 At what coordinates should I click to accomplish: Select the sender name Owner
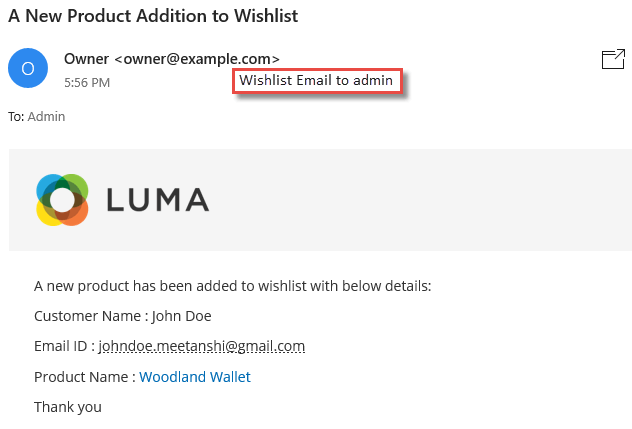pos(86,59)
